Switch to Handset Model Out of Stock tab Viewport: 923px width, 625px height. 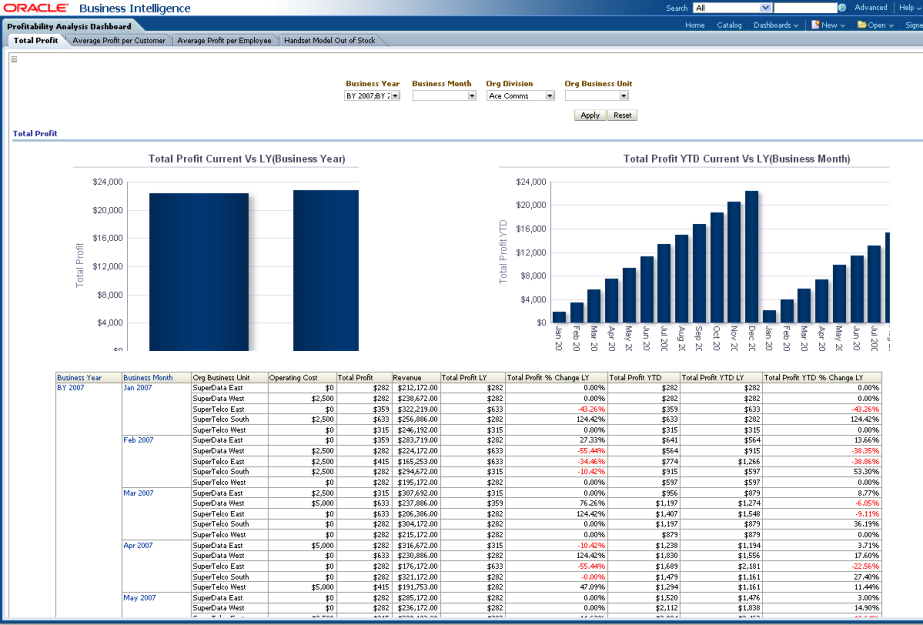click(330, 41)
